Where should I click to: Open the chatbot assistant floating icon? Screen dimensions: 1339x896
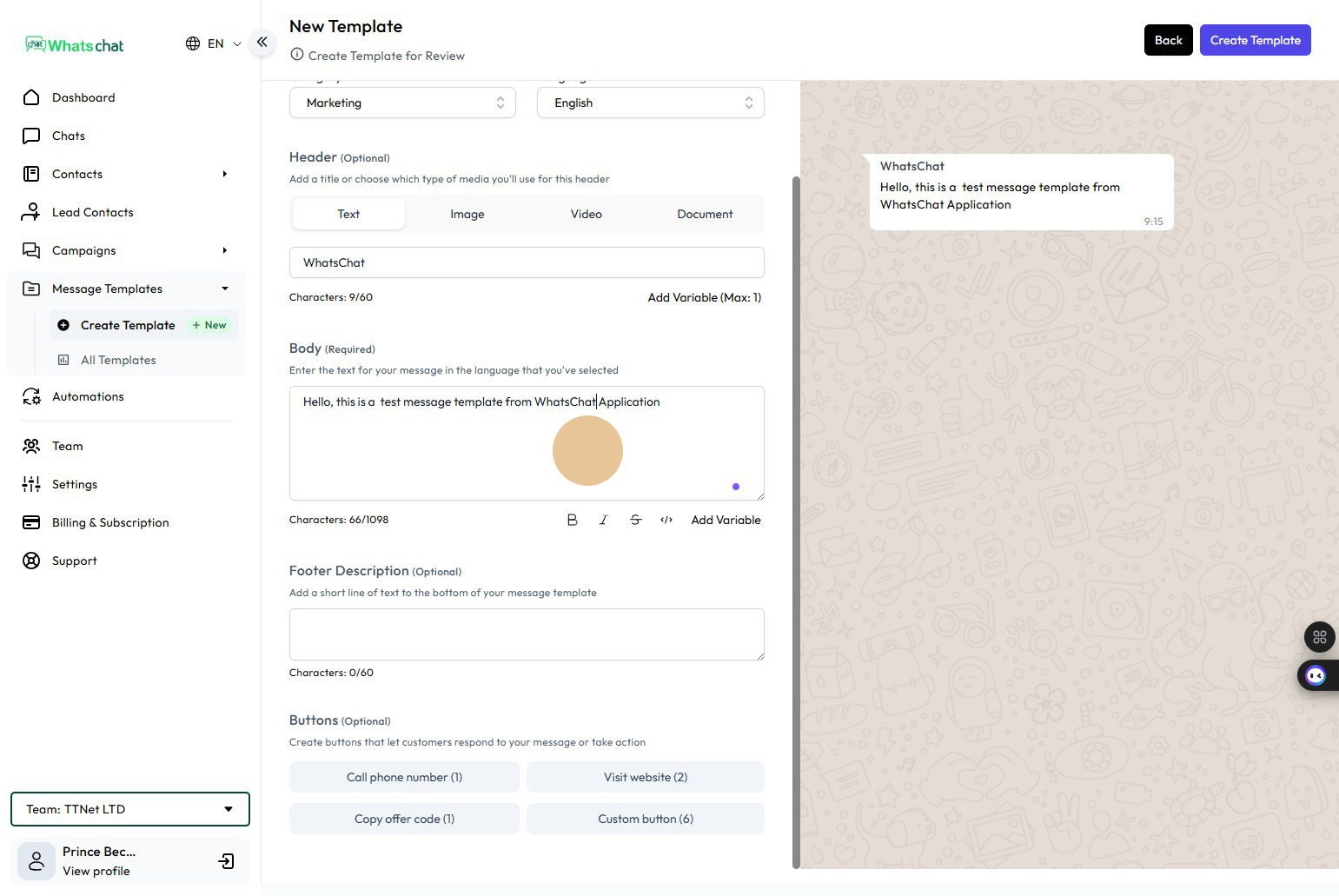pyautogui.click(x=1316, y=675)
